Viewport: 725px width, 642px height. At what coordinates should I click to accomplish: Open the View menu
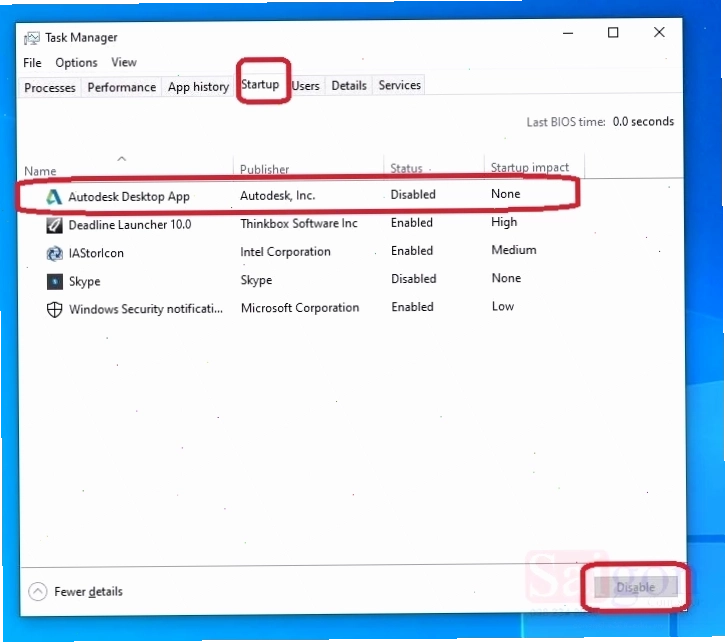pyautogui.click(x=123, y=62)
